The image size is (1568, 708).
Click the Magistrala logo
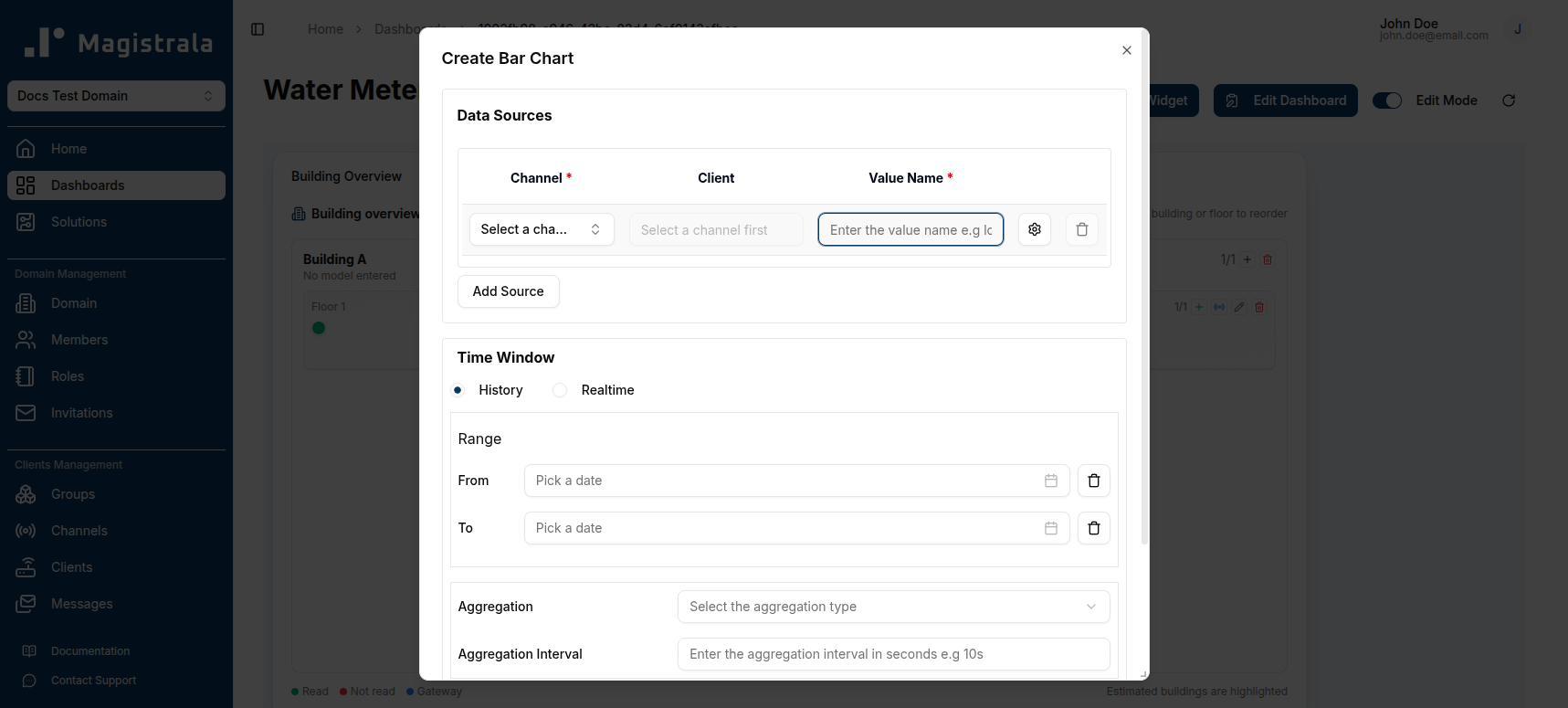tap(118, 43)
